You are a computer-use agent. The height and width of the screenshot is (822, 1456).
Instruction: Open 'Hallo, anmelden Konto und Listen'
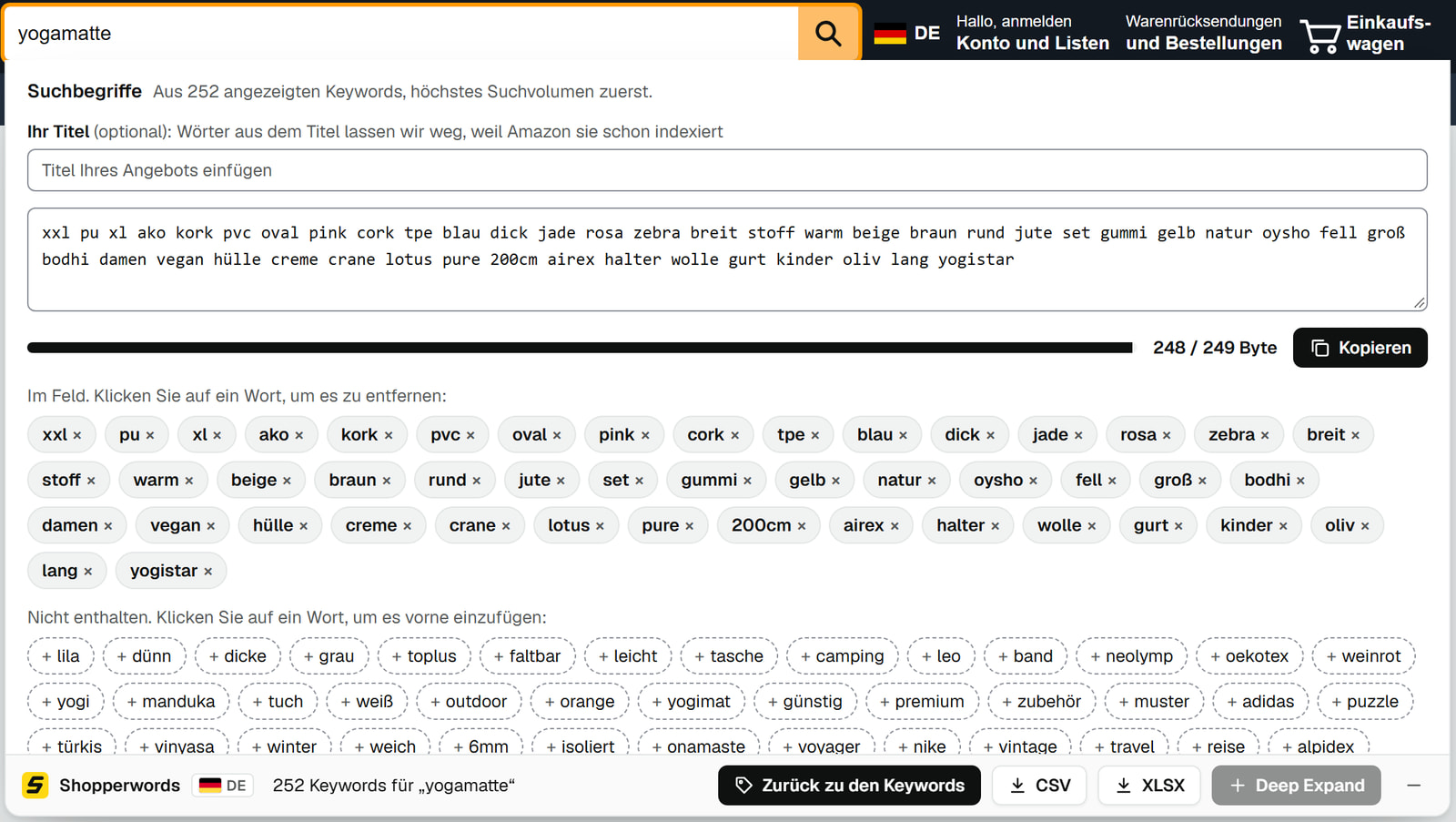tap(1032, 33)
